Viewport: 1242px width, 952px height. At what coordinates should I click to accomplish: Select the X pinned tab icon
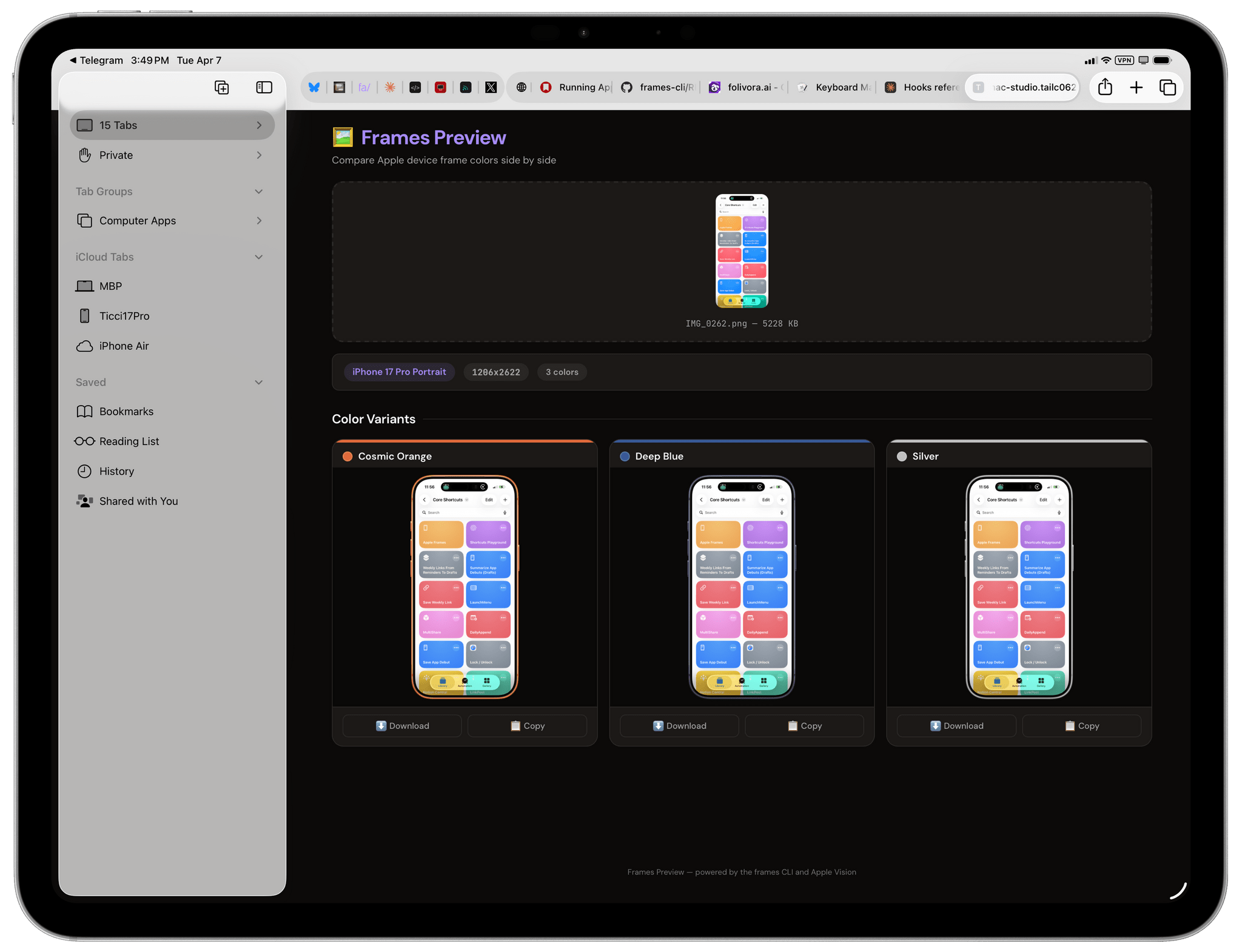(491, 87)
